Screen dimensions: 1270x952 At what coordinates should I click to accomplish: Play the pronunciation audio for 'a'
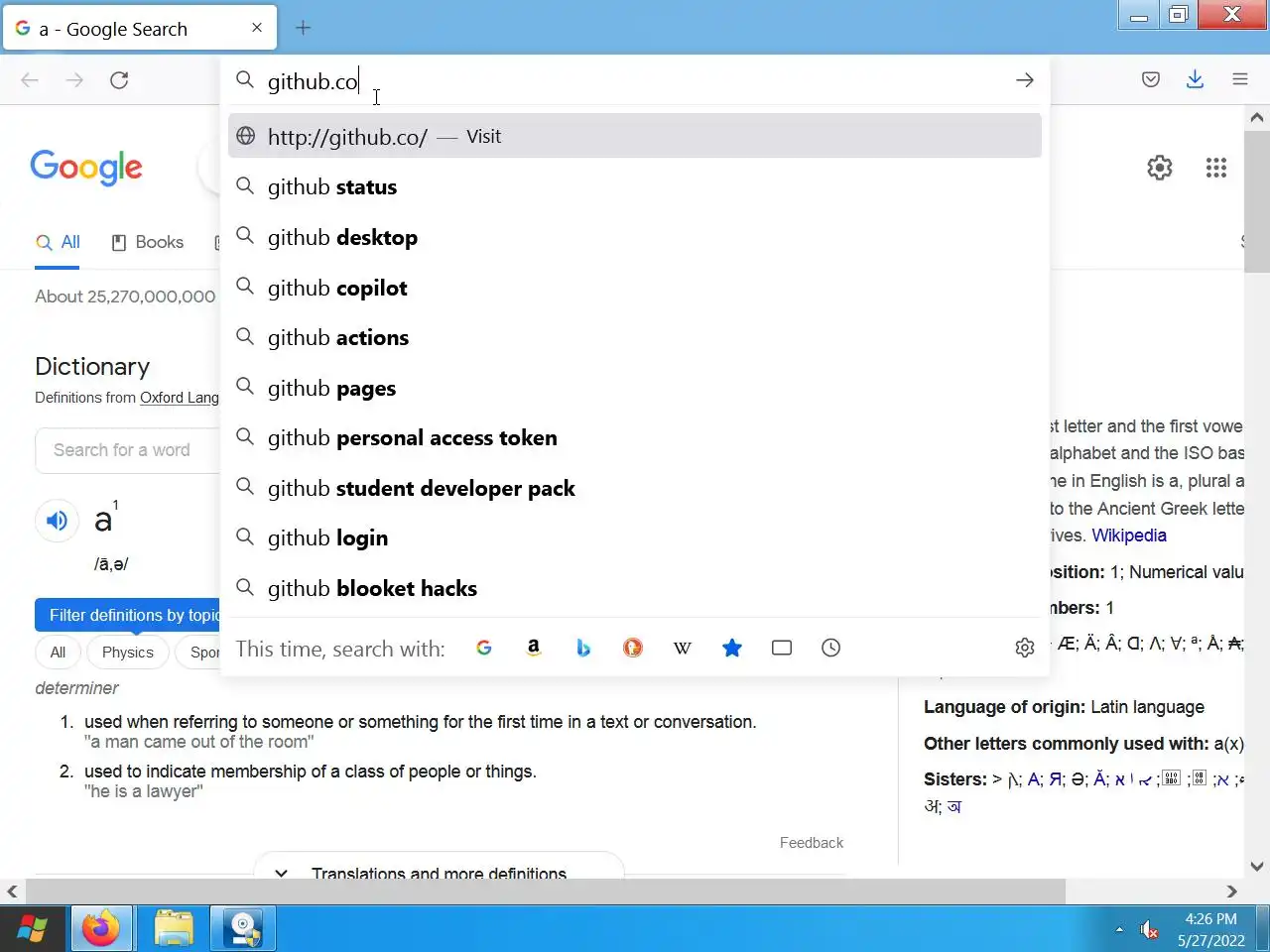click(57, 520)
